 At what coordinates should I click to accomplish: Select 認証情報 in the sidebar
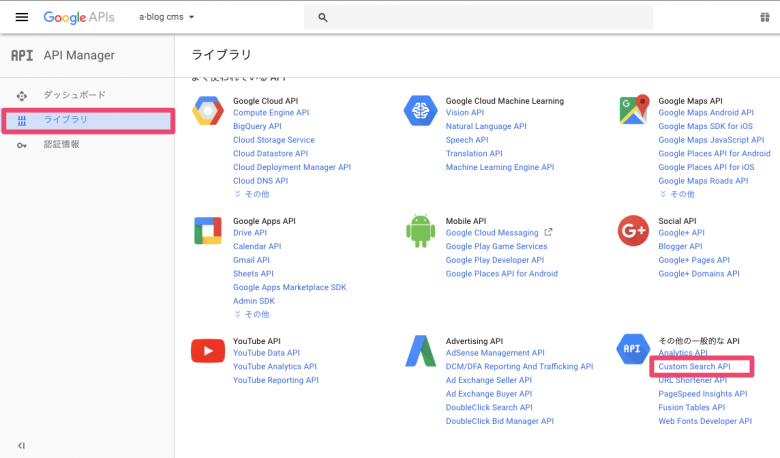pyautogui.click(x=61, y=145)
